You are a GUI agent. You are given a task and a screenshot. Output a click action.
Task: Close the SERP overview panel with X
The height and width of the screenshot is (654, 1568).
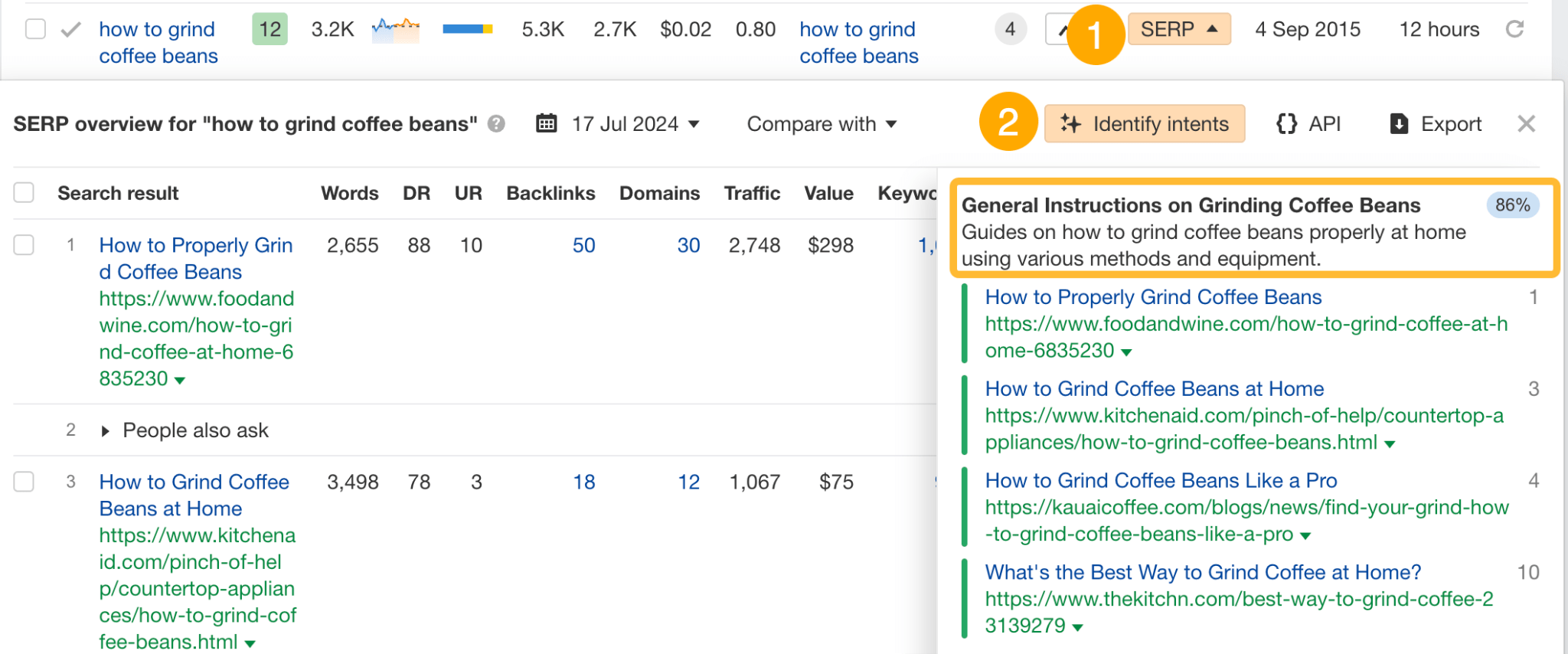coord(1526,123)
